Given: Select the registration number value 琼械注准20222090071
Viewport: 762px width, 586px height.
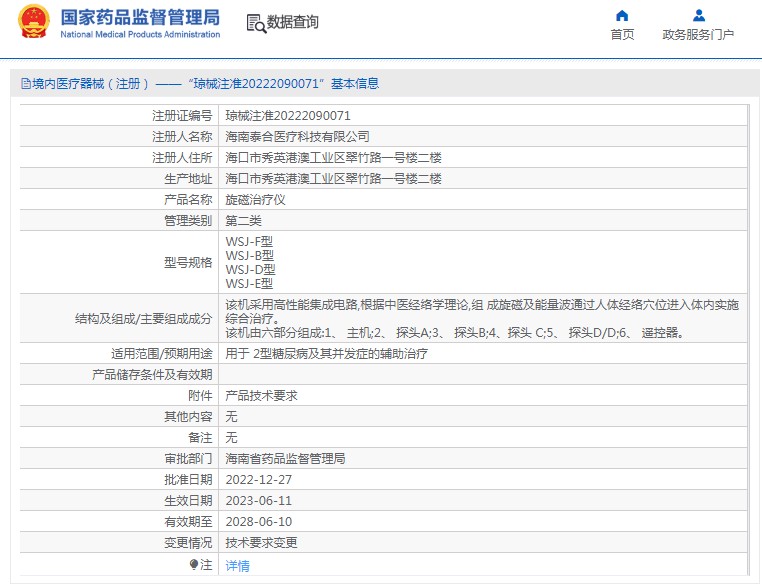Looking at the screenshot, I should [288, 115].
